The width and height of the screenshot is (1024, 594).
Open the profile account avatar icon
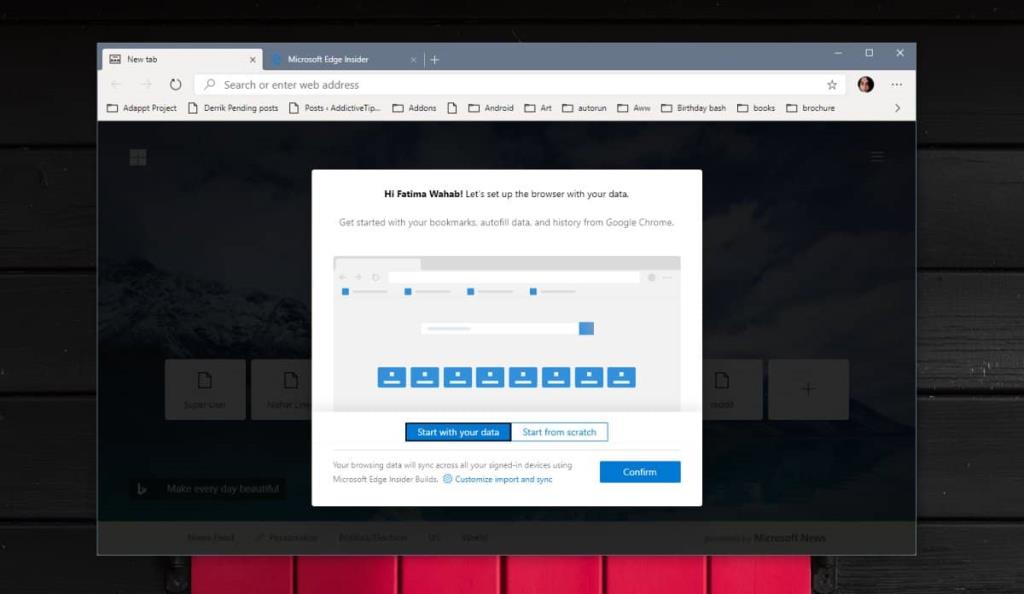click(x=865, y=85)
